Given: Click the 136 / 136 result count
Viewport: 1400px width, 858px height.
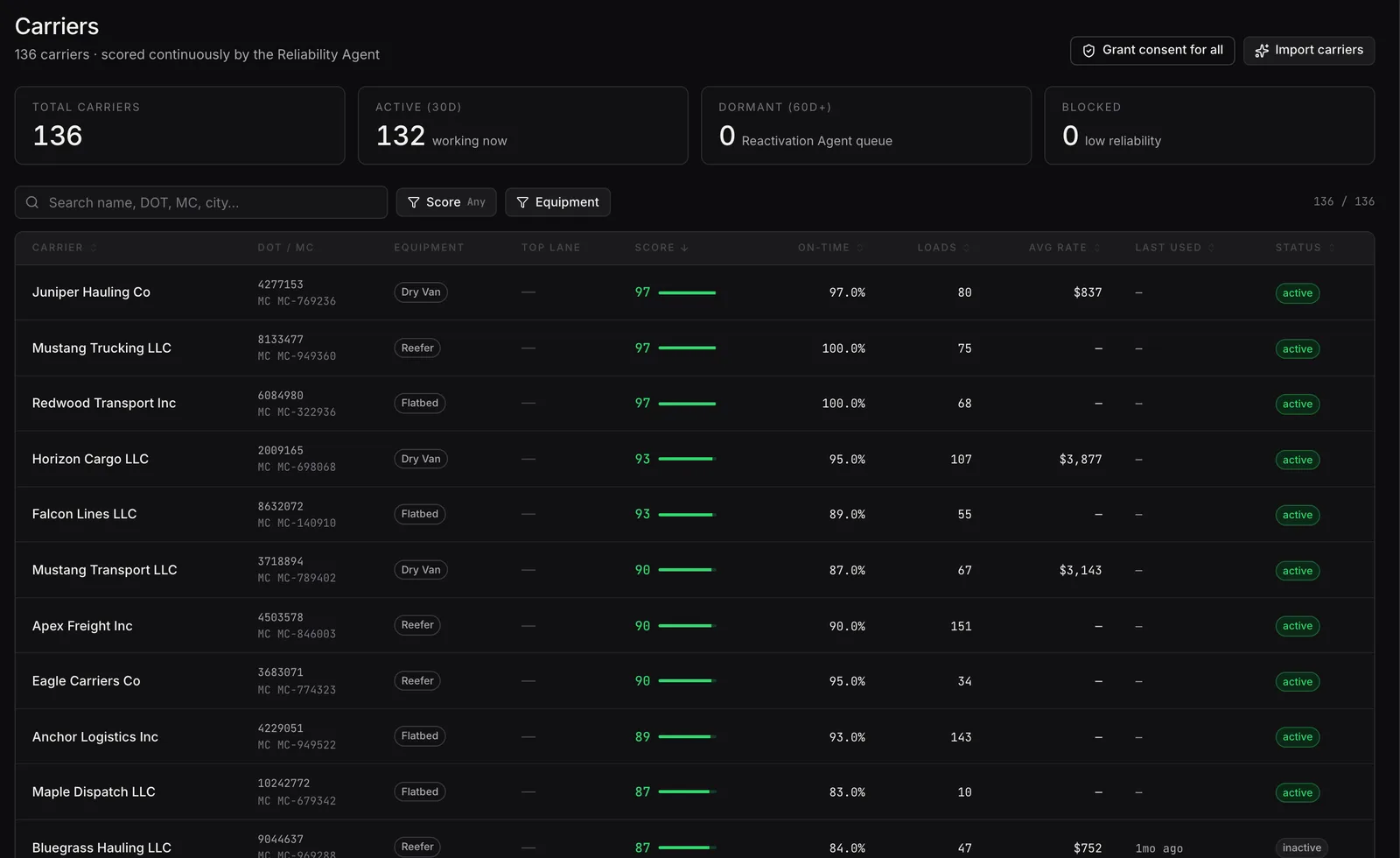Looking at the screenshot, I should pos(1344,201).
